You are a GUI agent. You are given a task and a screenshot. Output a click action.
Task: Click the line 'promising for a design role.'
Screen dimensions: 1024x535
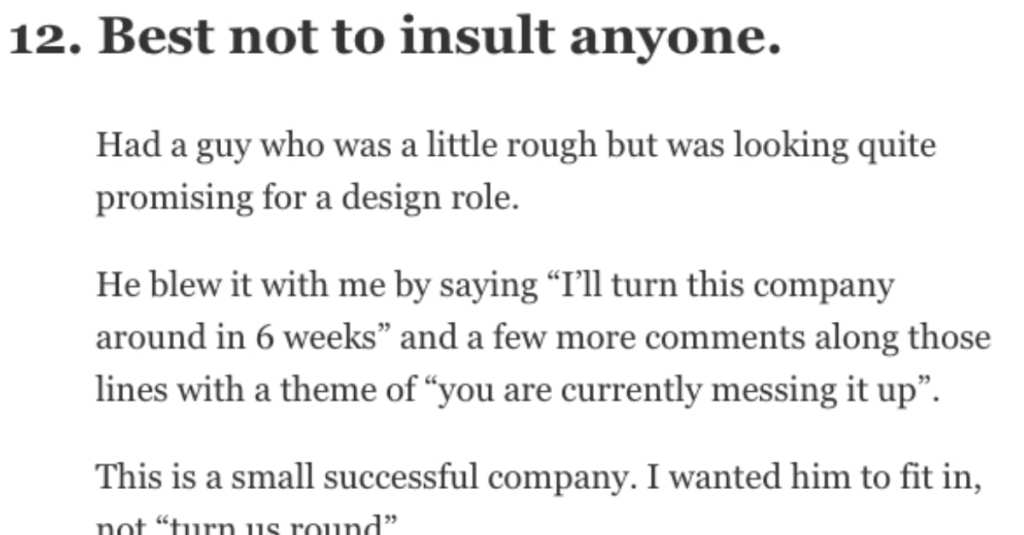pyautogui.click(x=308, y=199)
